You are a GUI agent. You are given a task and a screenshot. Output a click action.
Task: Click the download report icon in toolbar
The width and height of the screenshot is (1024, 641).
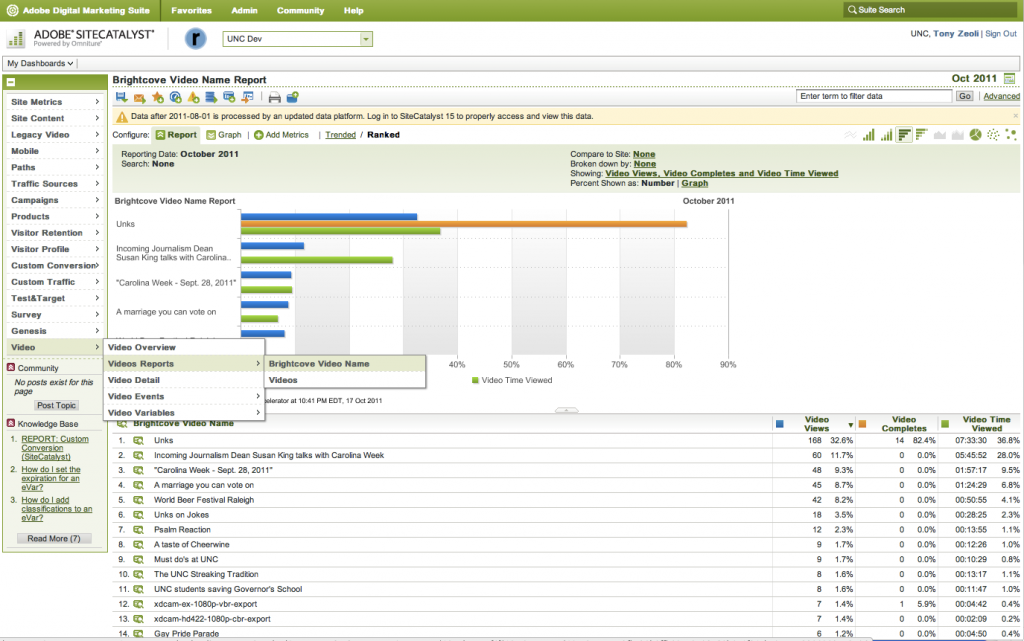[x=121, y=97]
